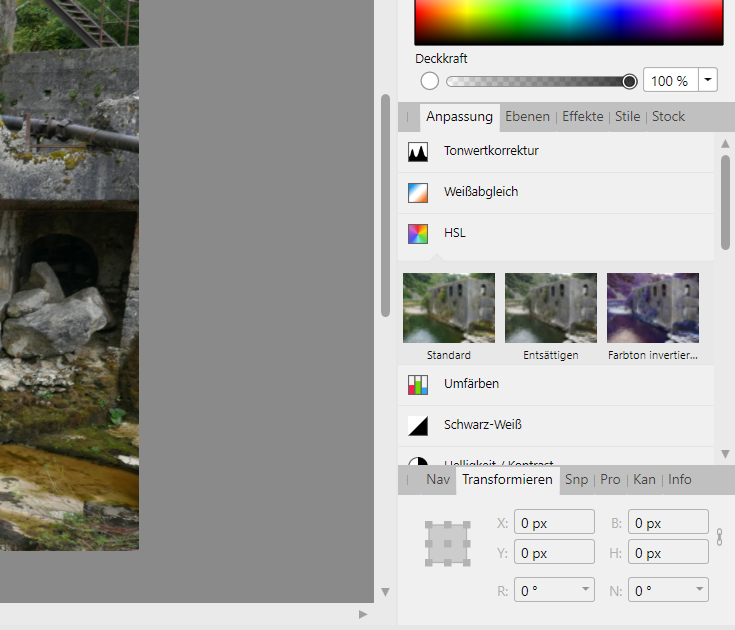Open the R rotation dropdown
The width and height of the screenshot is (735, 630).
585,589
